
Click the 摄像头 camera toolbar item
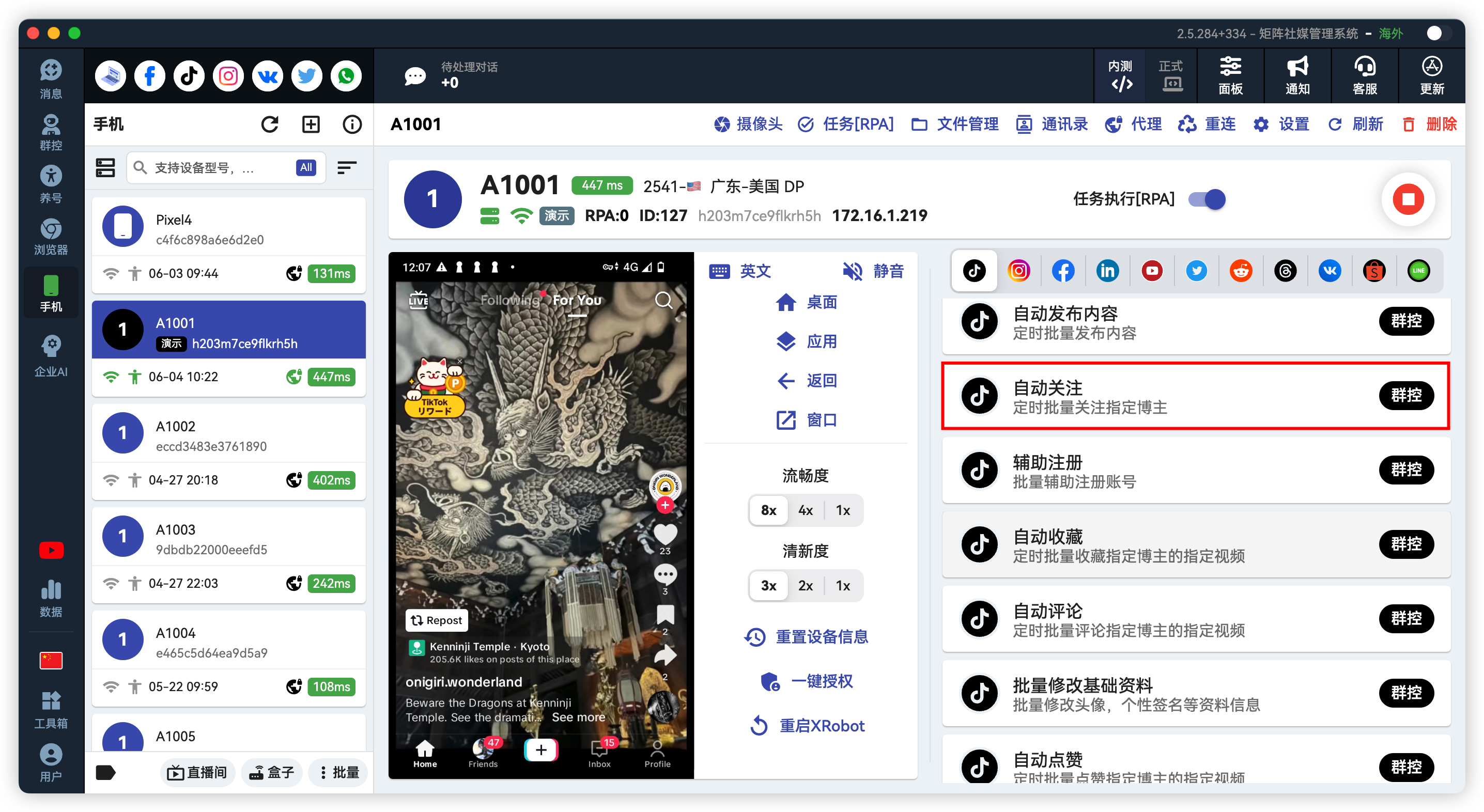coord(748,124)
